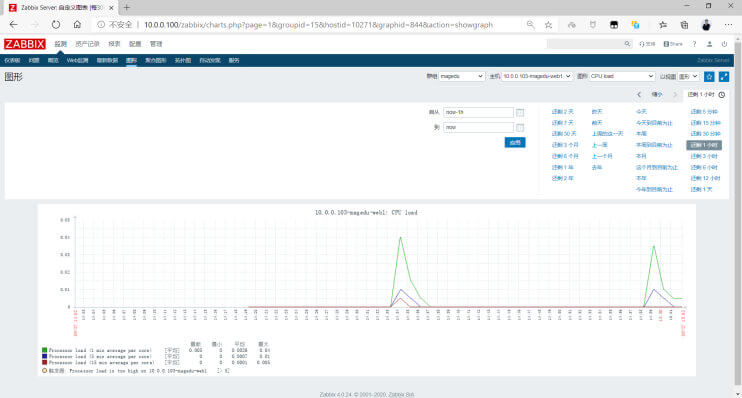Open the 报表 (Reports) top menu

[114, 44]
